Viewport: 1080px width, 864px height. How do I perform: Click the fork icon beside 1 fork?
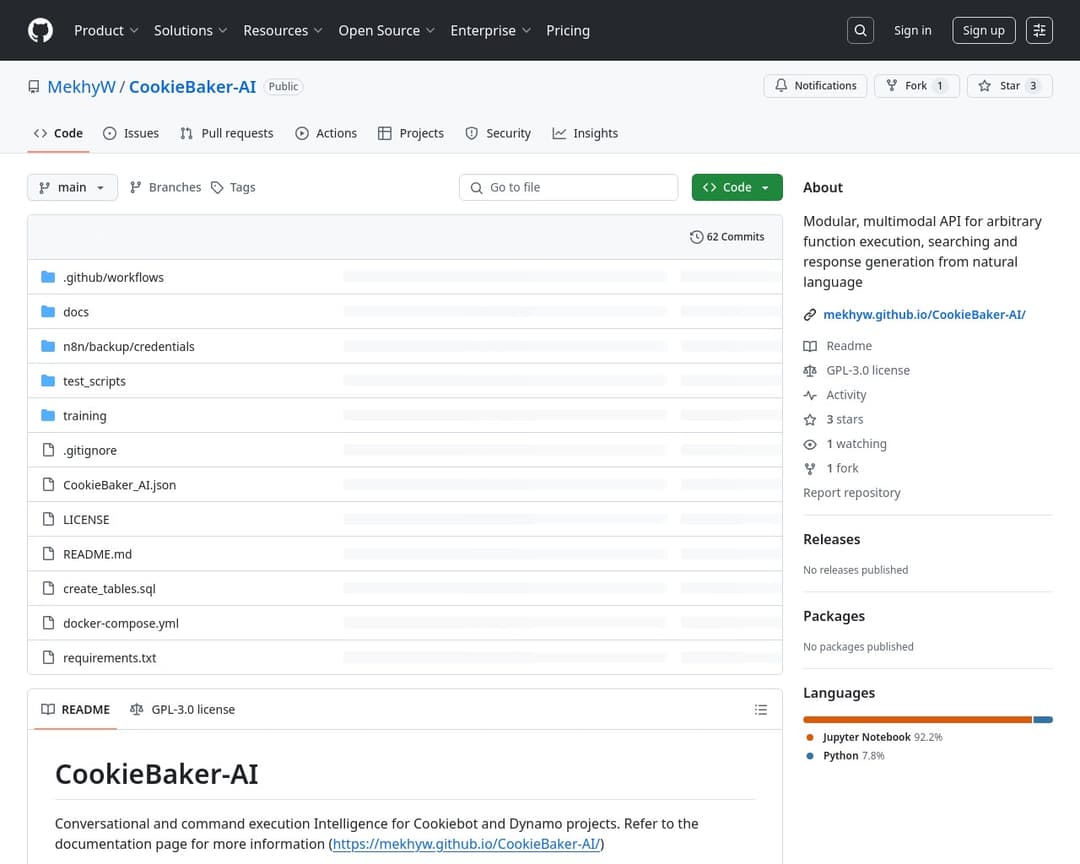pos(810,469)
